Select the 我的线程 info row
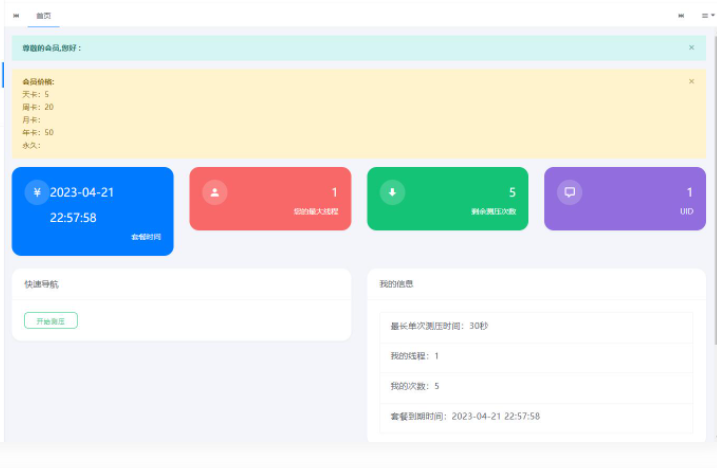This screenshot has width=717, height=468. pos(536,357)
